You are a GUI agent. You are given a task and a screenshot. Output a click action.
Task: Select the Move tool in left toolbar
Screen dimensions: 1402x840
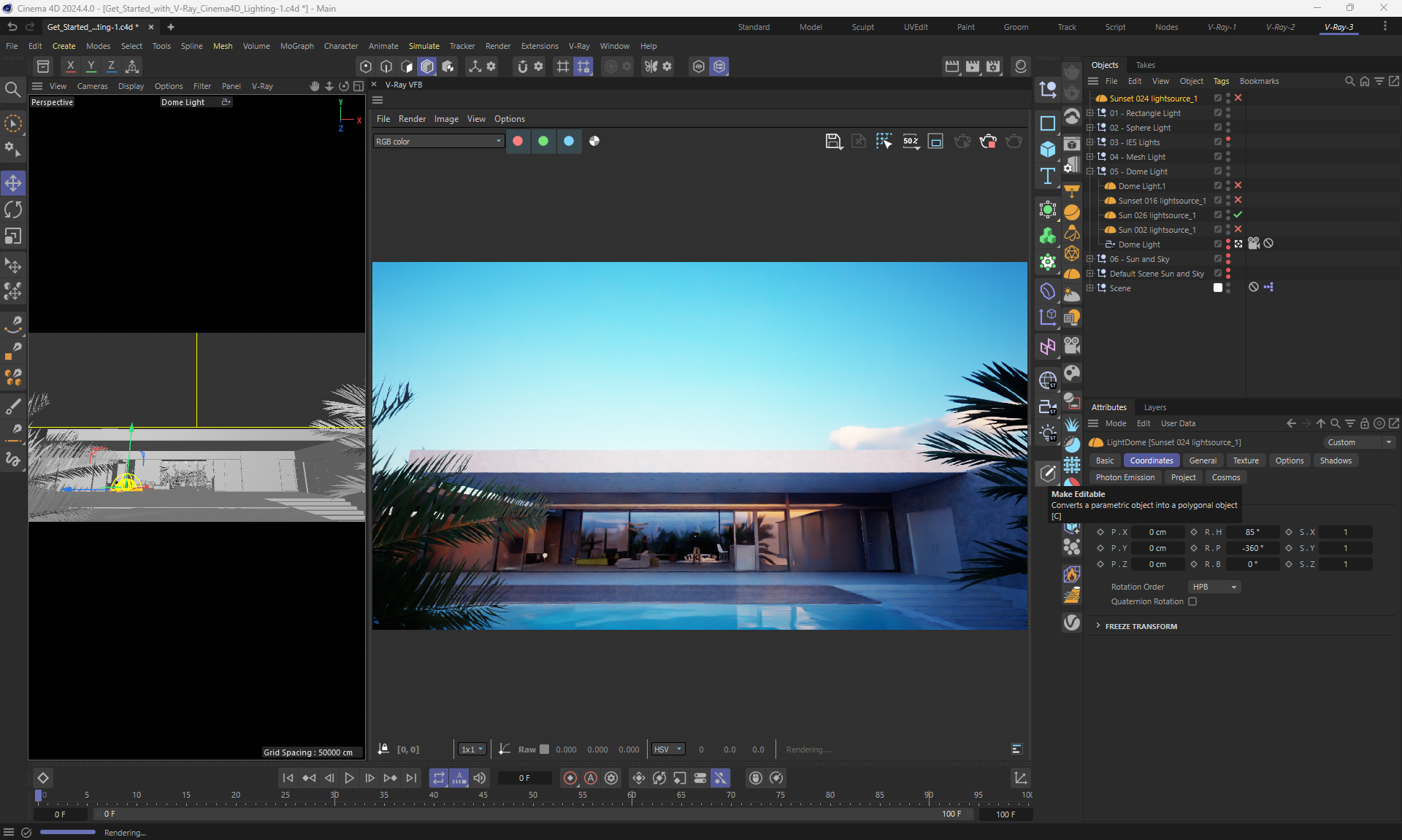[x=13, y=182]
